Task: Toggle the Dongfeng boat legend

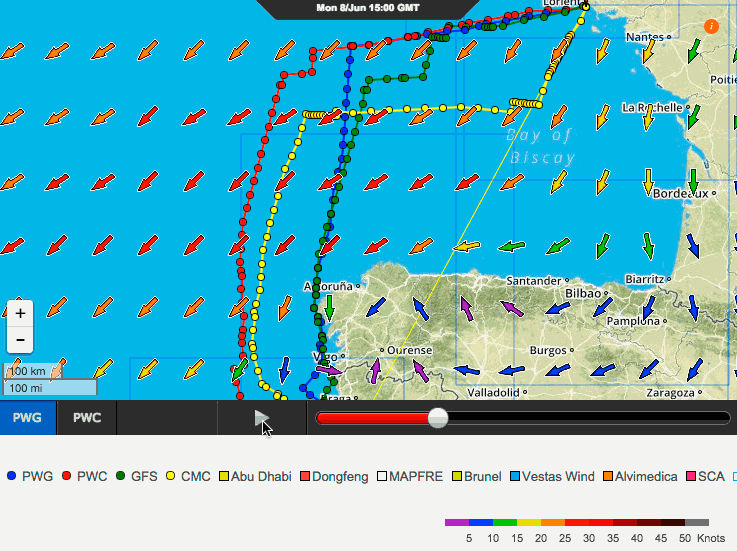Action: [334, 476]
